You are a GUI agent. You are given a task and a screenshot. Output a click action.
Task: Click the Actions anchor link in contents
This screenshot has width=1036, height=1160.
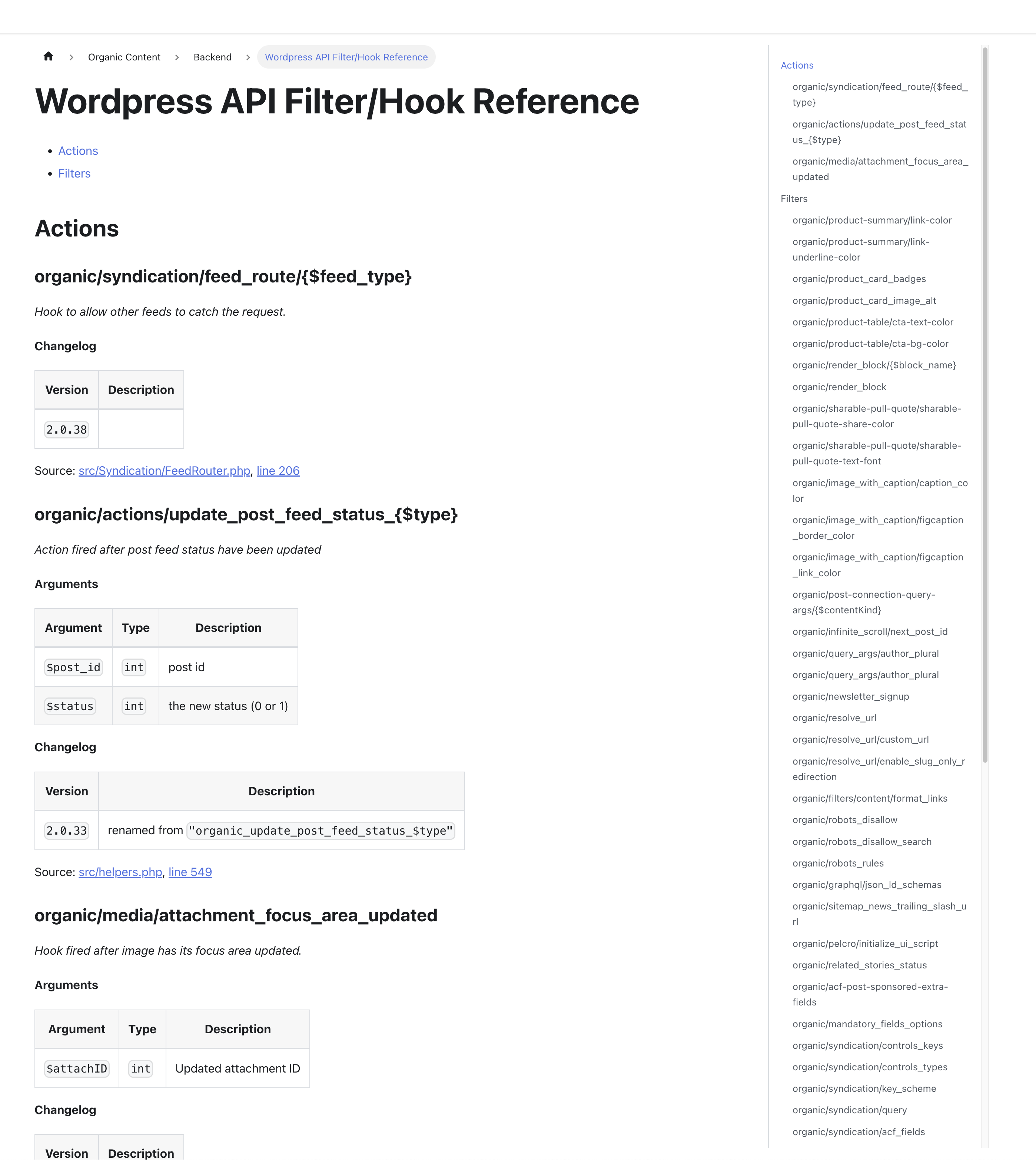(78, 150)
